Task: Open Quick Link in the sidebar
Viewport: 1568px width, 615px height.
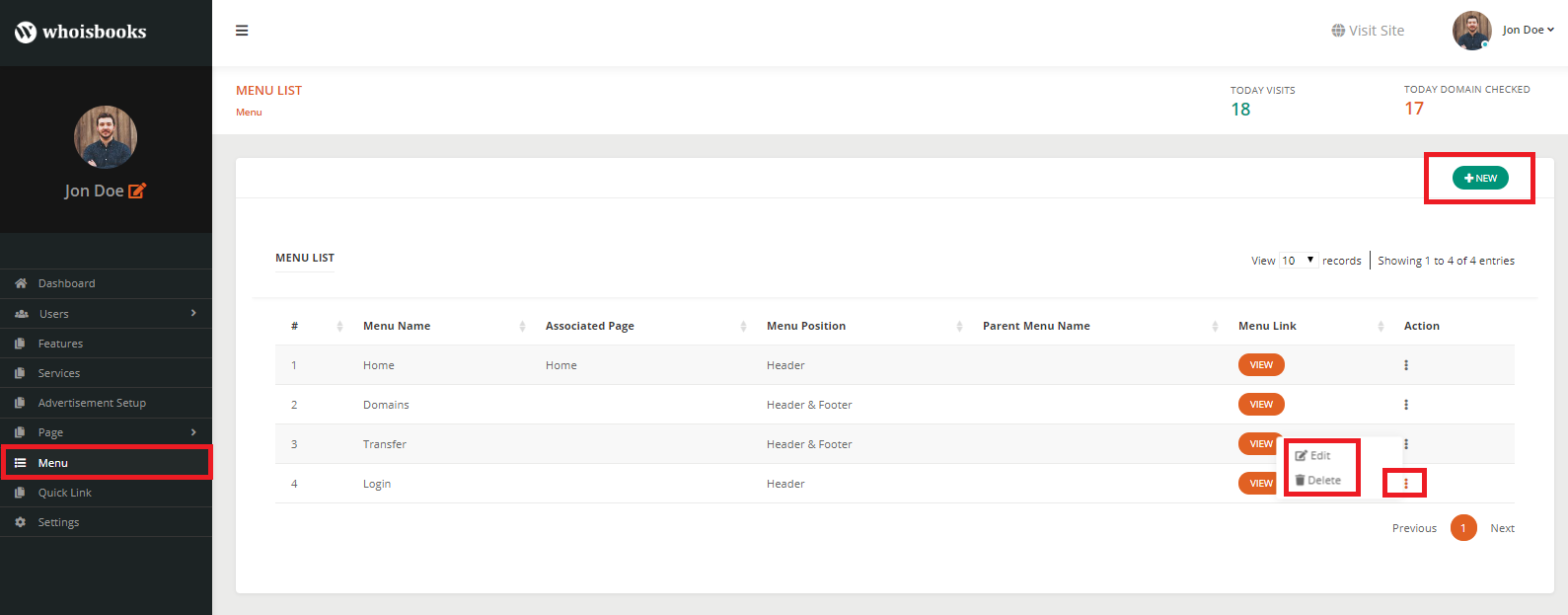Action: [65, 493]
